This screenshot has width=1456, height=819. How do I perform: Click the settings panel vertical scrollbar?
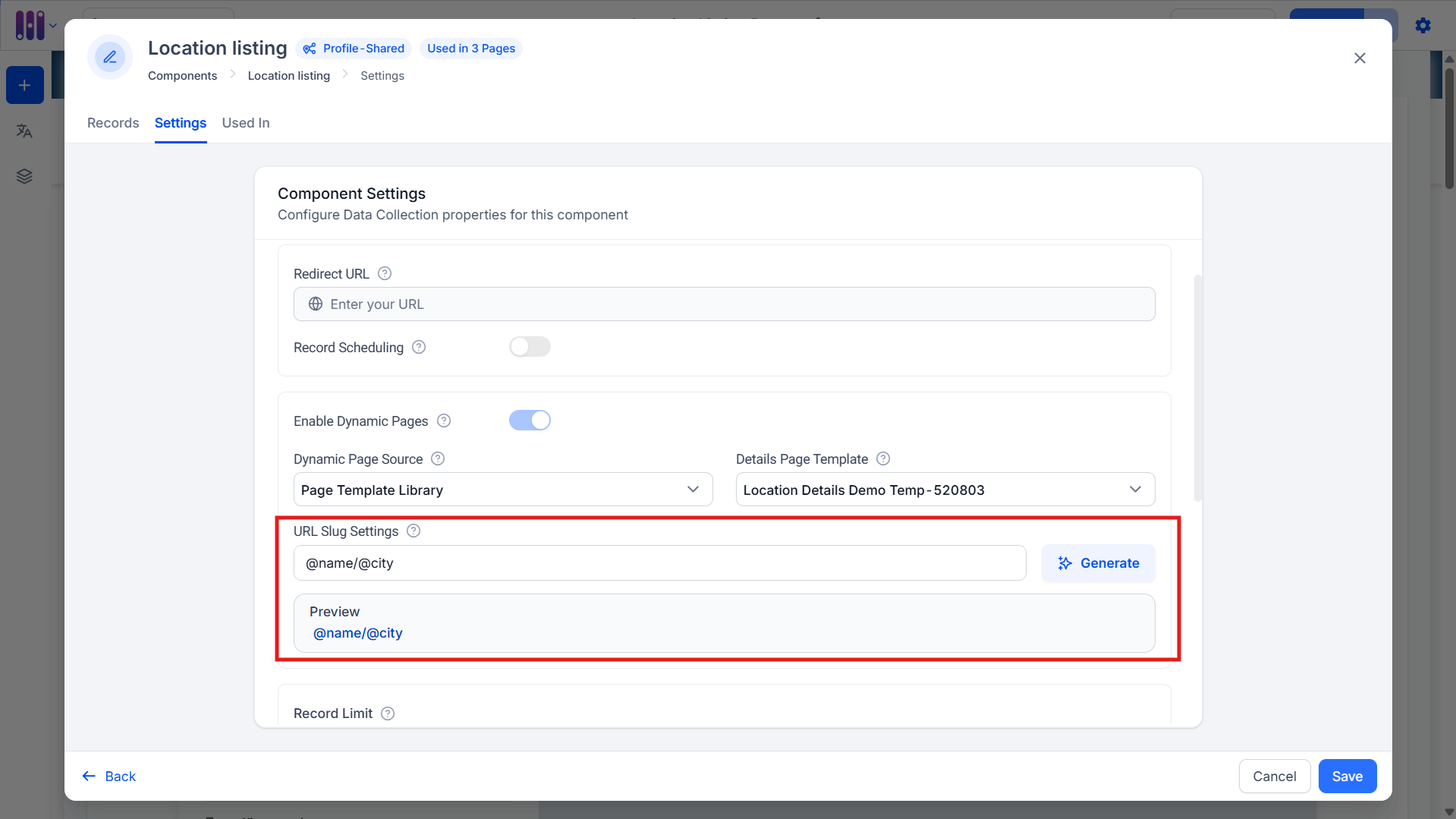[x=1198, y=388]
